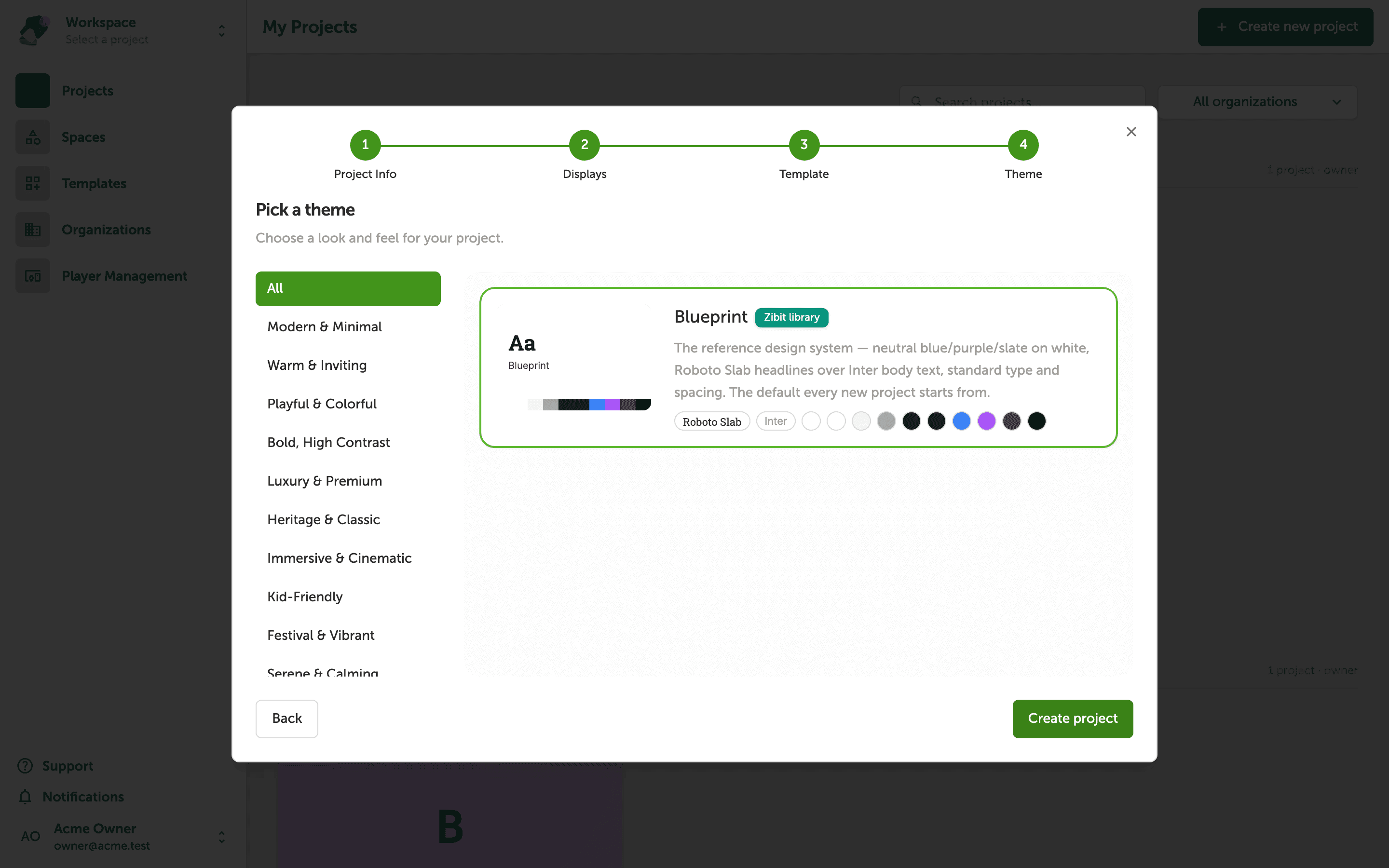Image resolution: width=1389 pixels, height=868 pixels.
Task: Click Create project button
Action: 1072,718
